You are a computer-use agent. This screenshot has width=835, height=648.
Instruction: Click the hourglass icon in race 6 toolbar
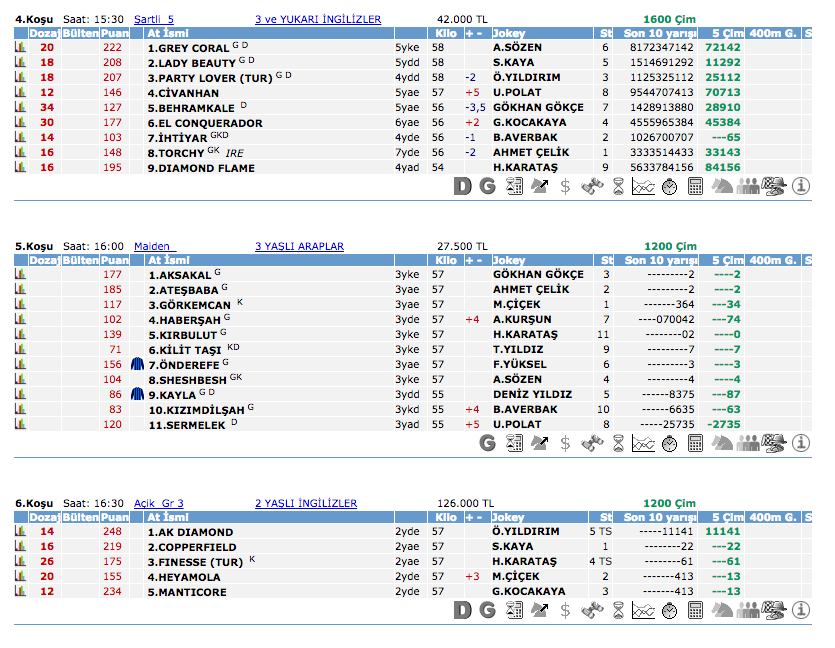click(618, 610)
